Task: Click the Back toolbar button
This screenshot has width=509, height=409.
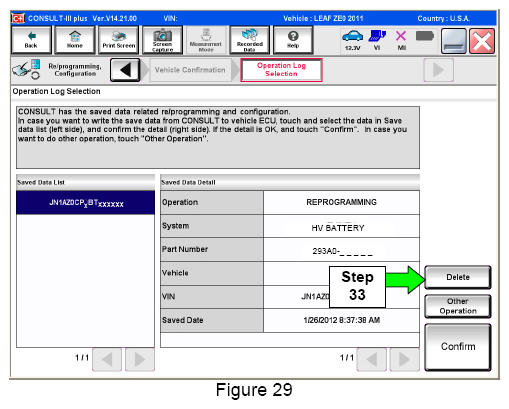Action: click(31, 40)
